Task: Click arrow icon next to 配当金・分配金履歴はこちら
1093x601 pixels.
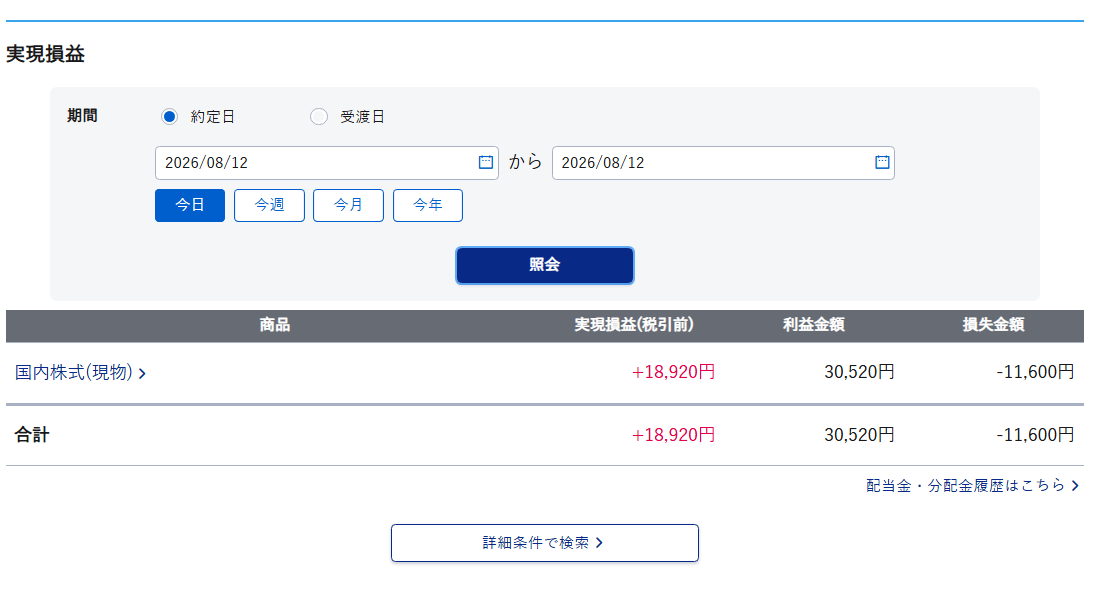Action: [1075, 485]
